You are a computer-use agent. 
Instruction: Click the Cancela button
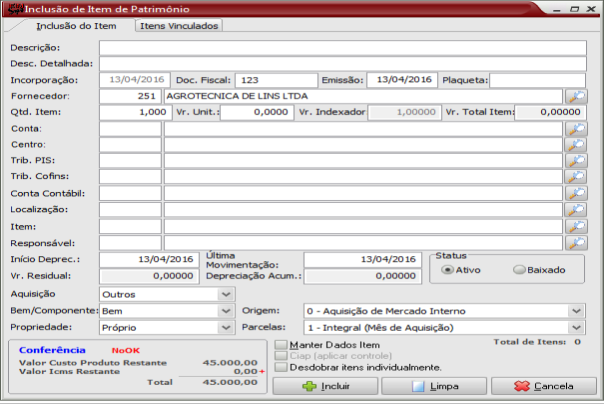(x=544, y=386)
